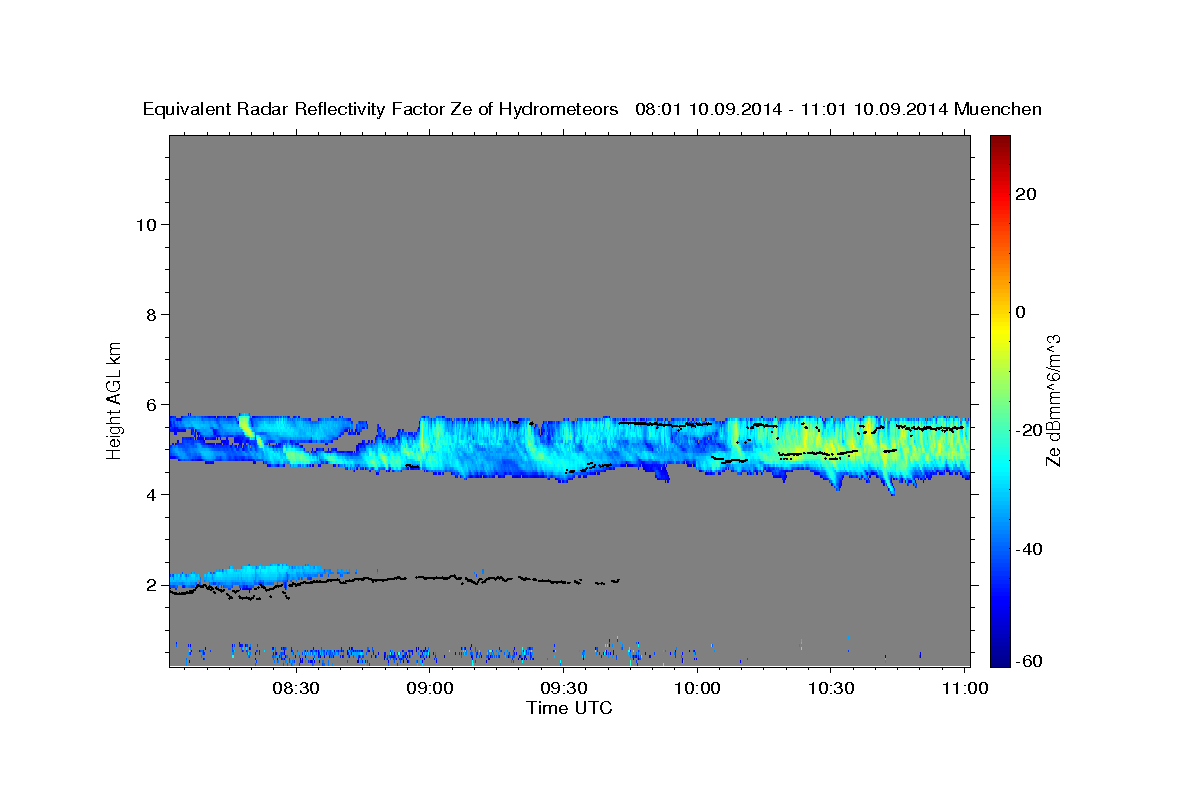The height and width of the screenshot is (800, 1200).
Task: Click the dark blue bottom of the colorbar
Action: pos(999,655)
